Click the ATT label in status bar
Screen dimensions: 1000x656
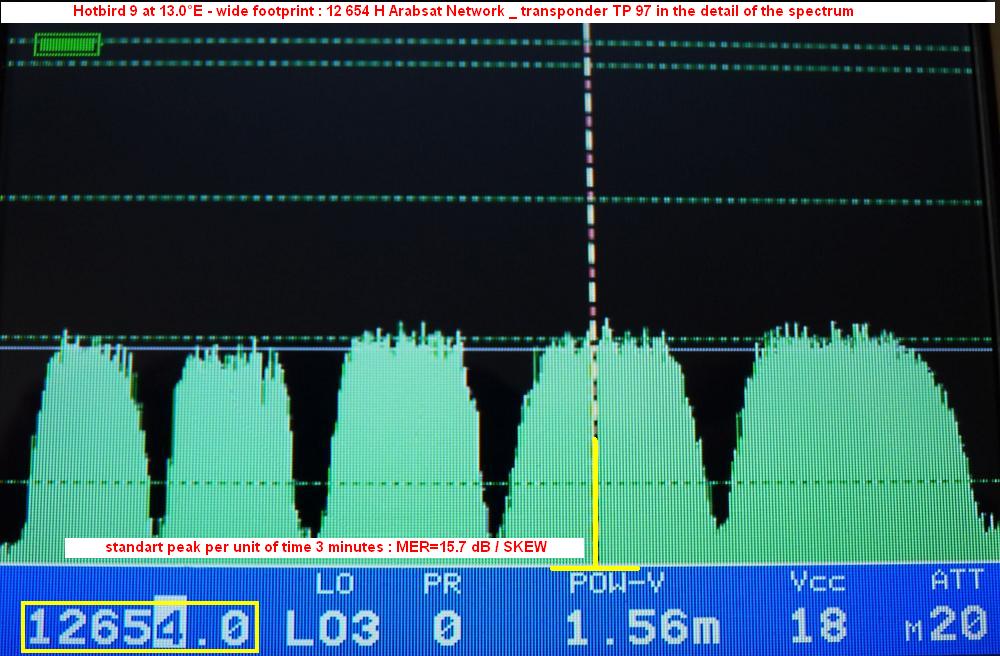click(957, 581)
